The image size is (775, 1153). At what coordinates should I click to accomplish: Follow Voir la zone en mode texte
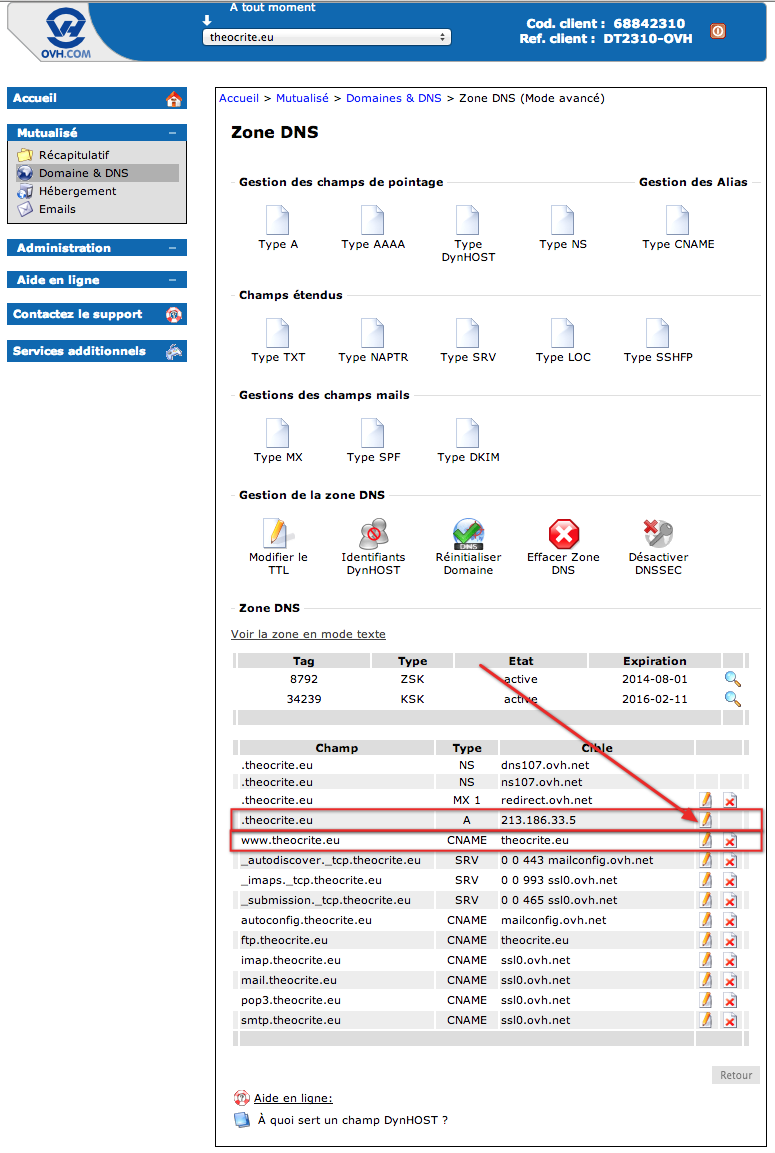point(308,634)
